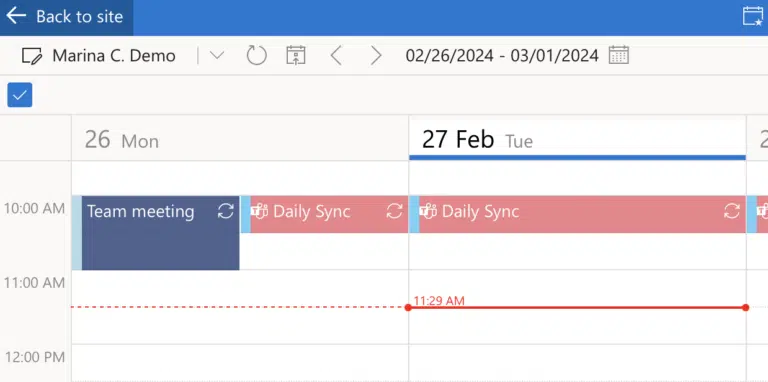Toggle the blue calendar checkbox
768x382 pixels.
pos(20,95)
